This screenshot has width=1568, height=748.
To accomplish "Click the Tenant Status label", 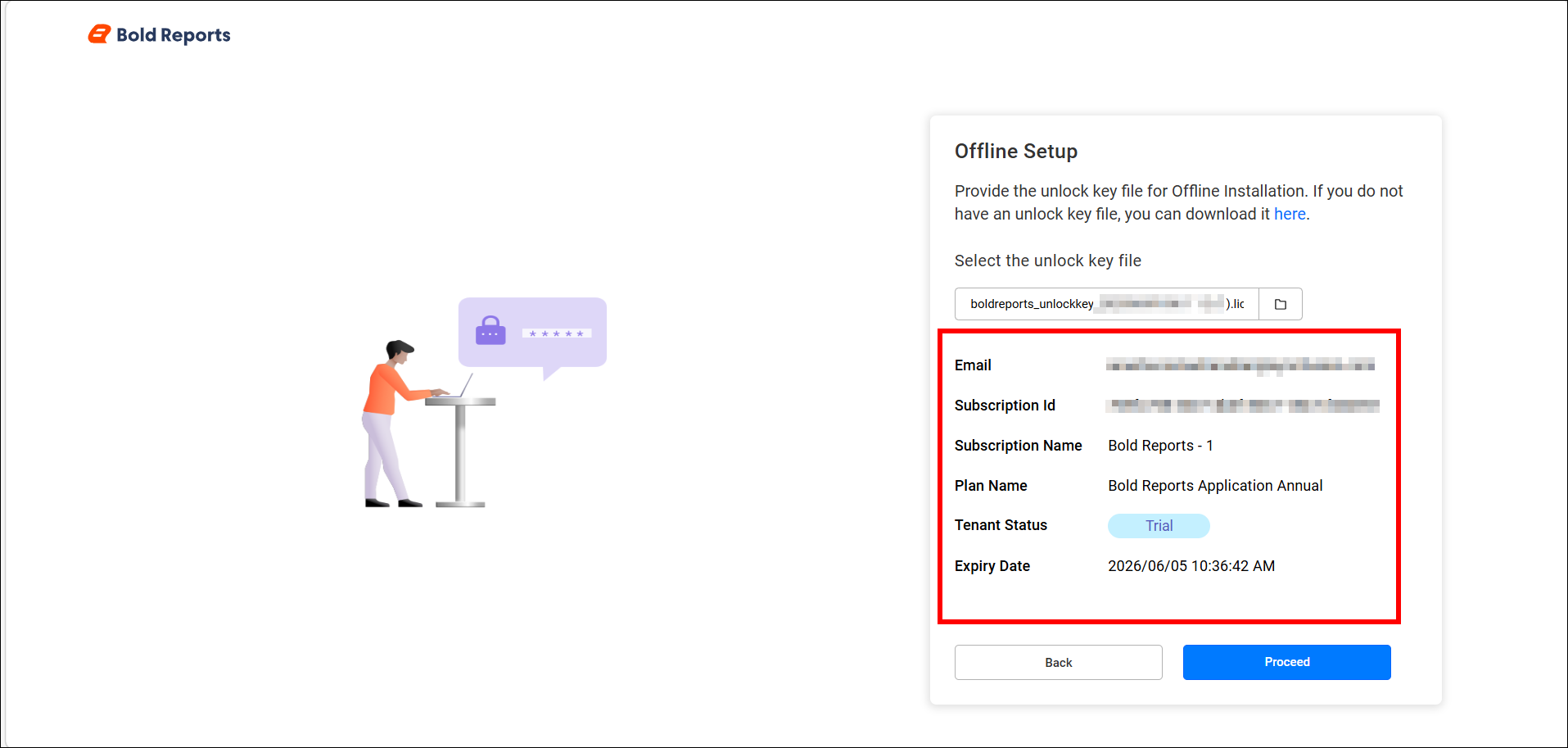I will coord(1001,525).
